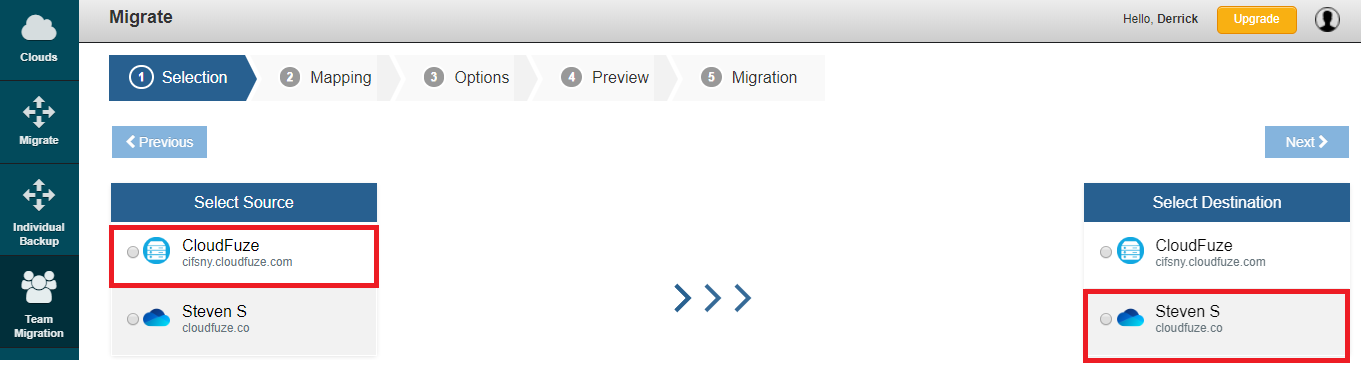The width and height of the screenshot is (1361, 388).
Task: Click the CloudFuze server icon under Select Destination
Action: tap(1130, 252)
